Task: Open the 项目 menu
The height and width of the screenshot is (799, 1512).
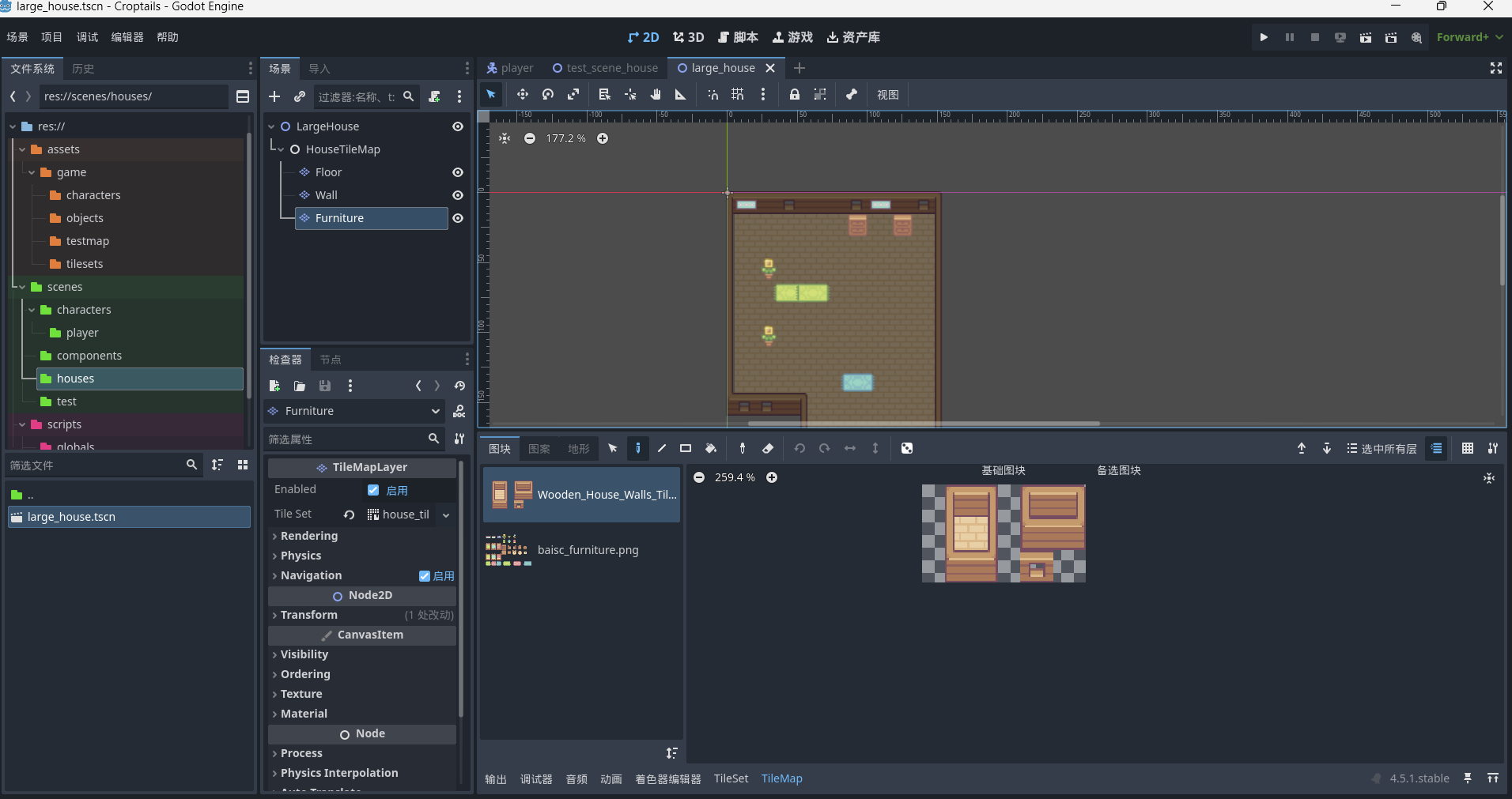Action: tap(51, 37)
